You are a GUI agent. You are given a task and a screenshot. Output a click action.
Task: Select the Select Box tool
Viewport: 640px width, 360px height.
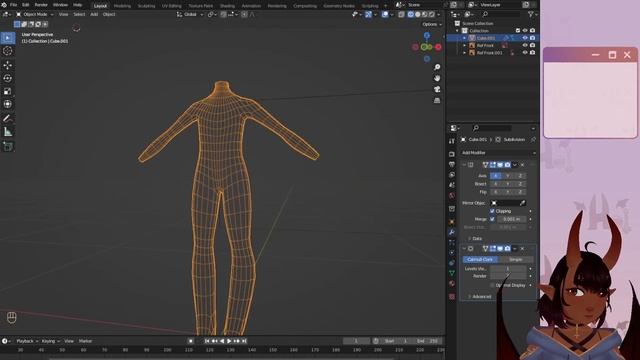point(8,38)
